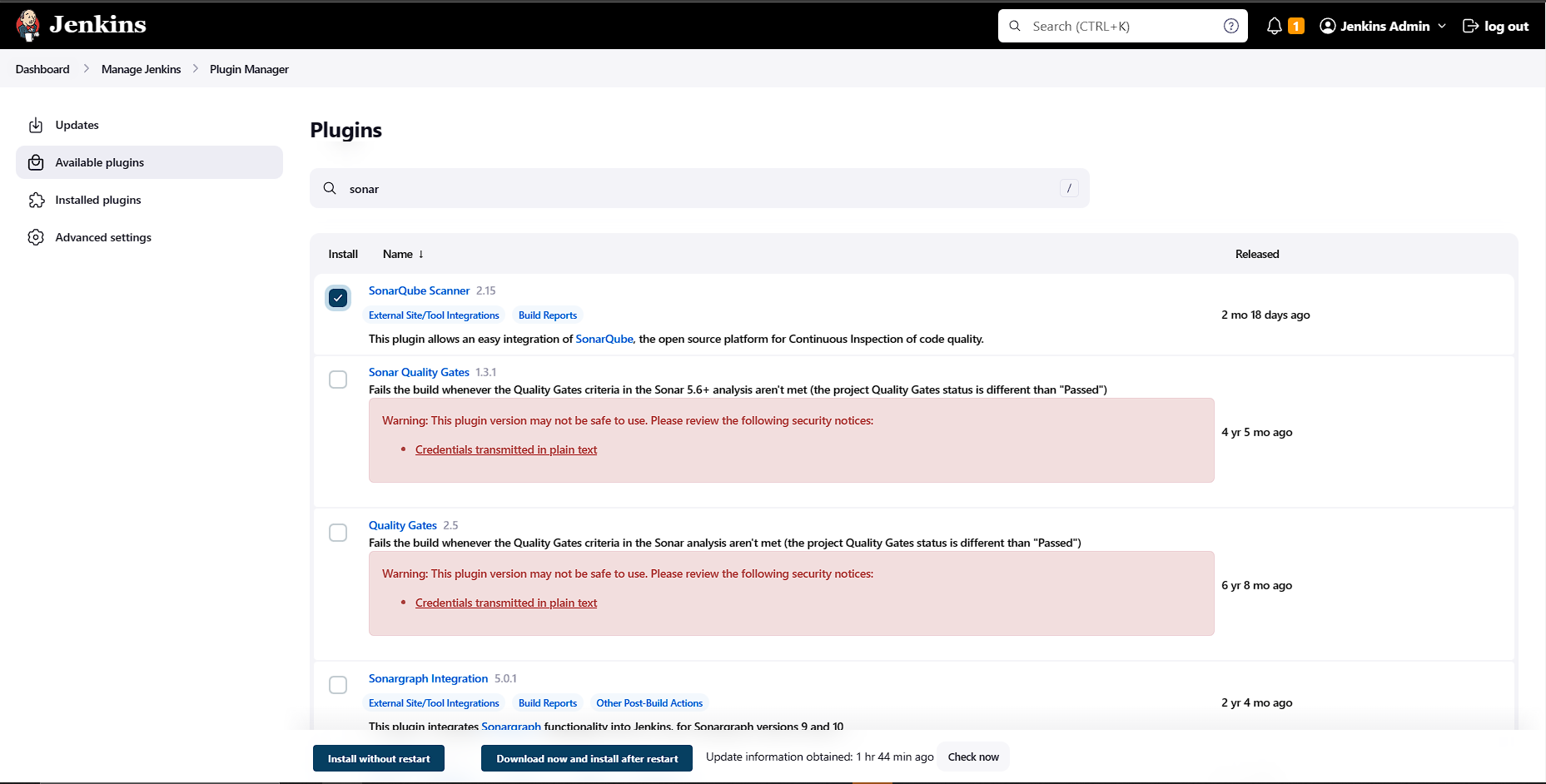The height and width of the screenshot is (784, 1546).
Task: Click the Install without restart button
Action: point(378,758)
